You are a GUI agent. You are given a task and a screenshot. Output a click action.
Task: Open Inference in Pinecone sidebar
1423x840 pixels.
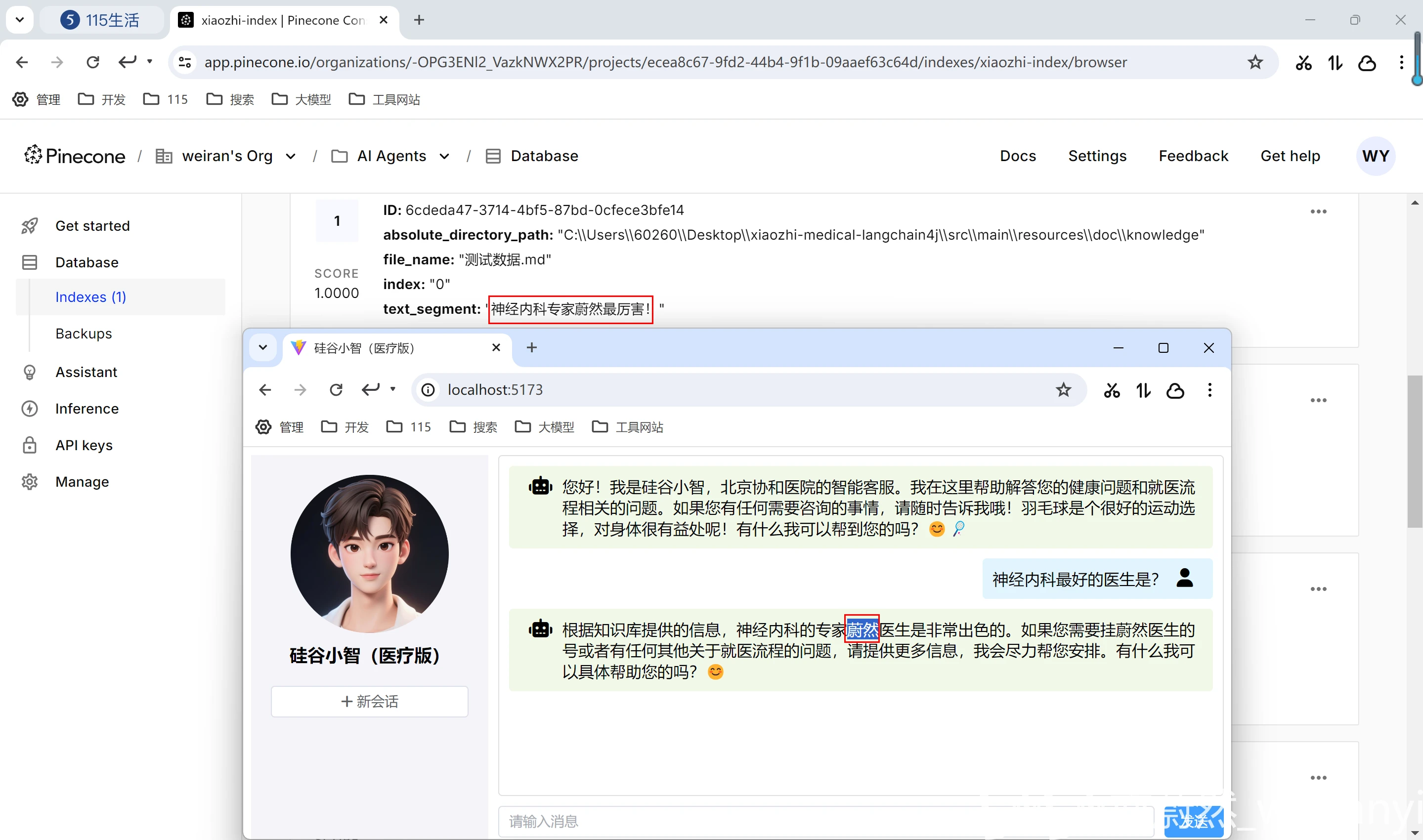tap(86, 409)
